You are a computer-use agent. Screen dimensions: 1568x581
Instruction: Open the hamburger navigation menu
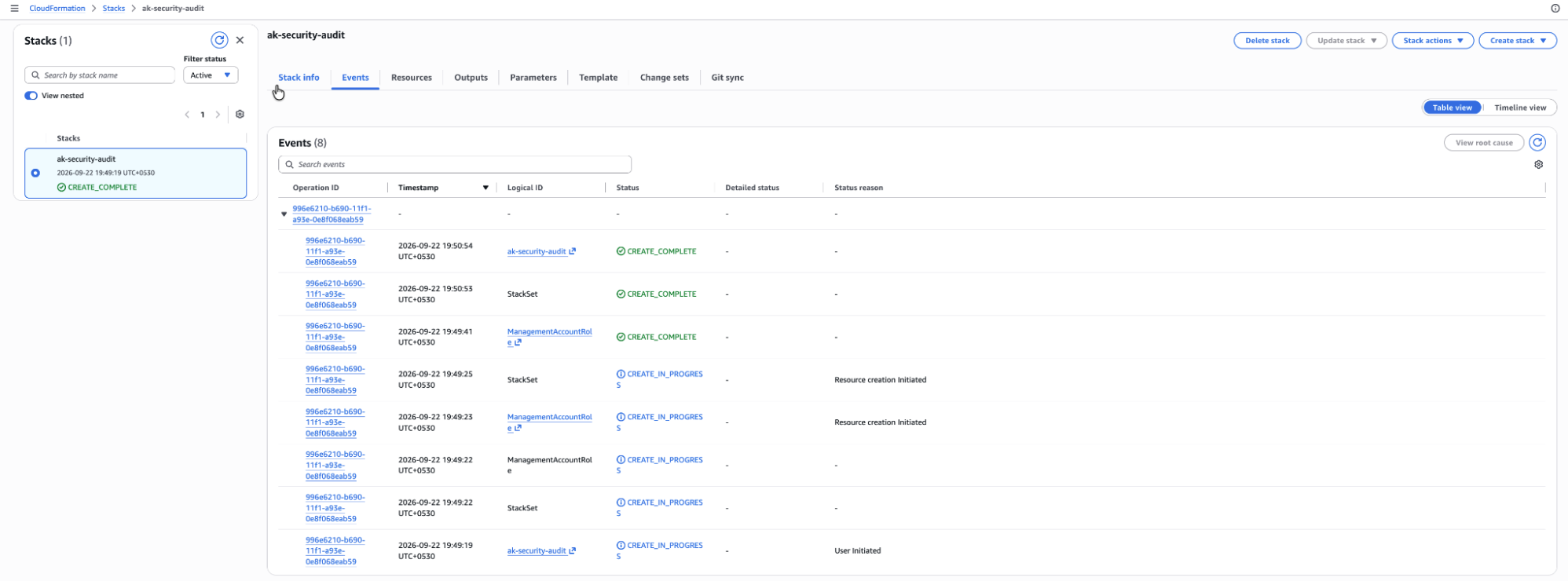tap(14, 9)
